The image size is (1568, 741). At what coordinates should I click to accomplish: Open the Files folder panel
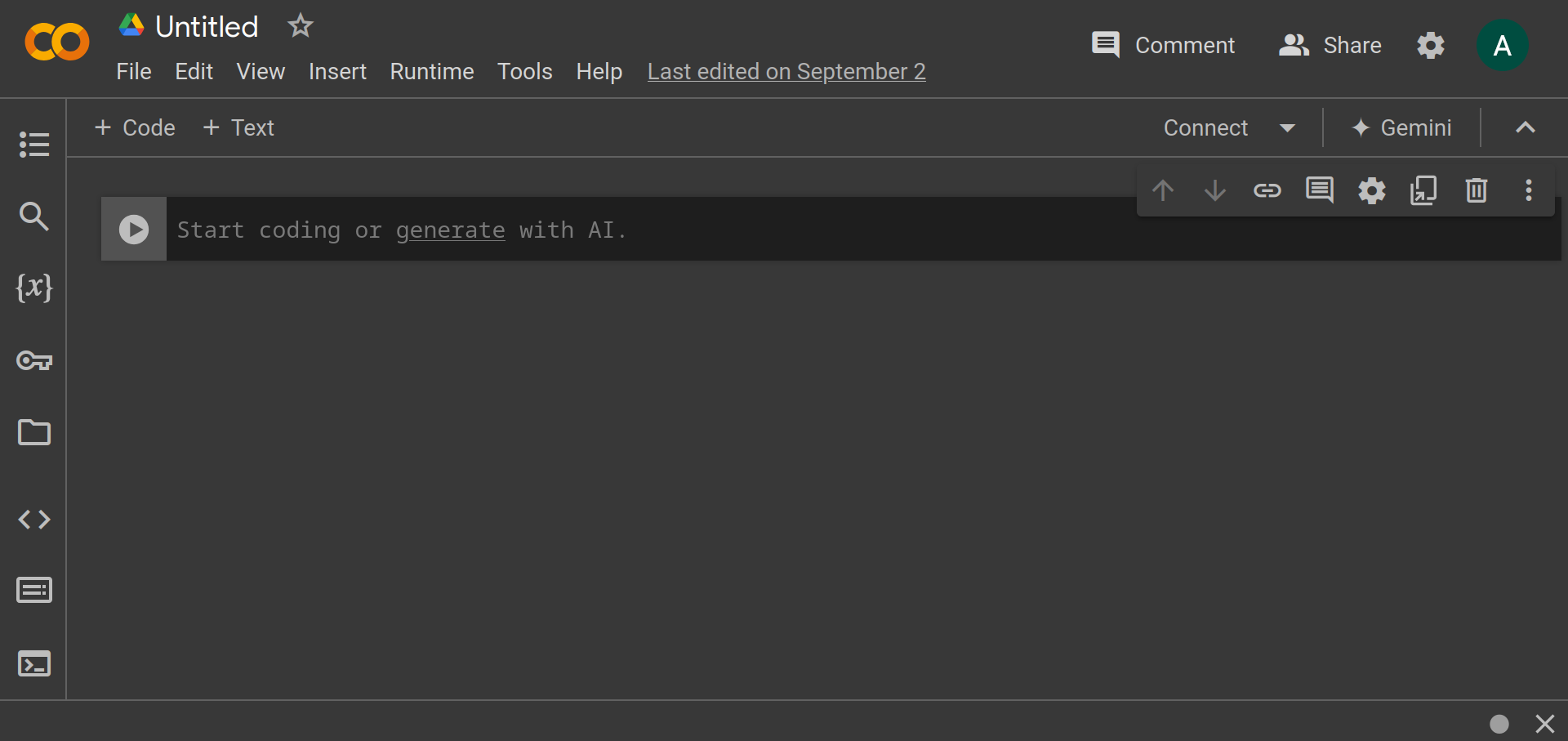click(33, 432)
